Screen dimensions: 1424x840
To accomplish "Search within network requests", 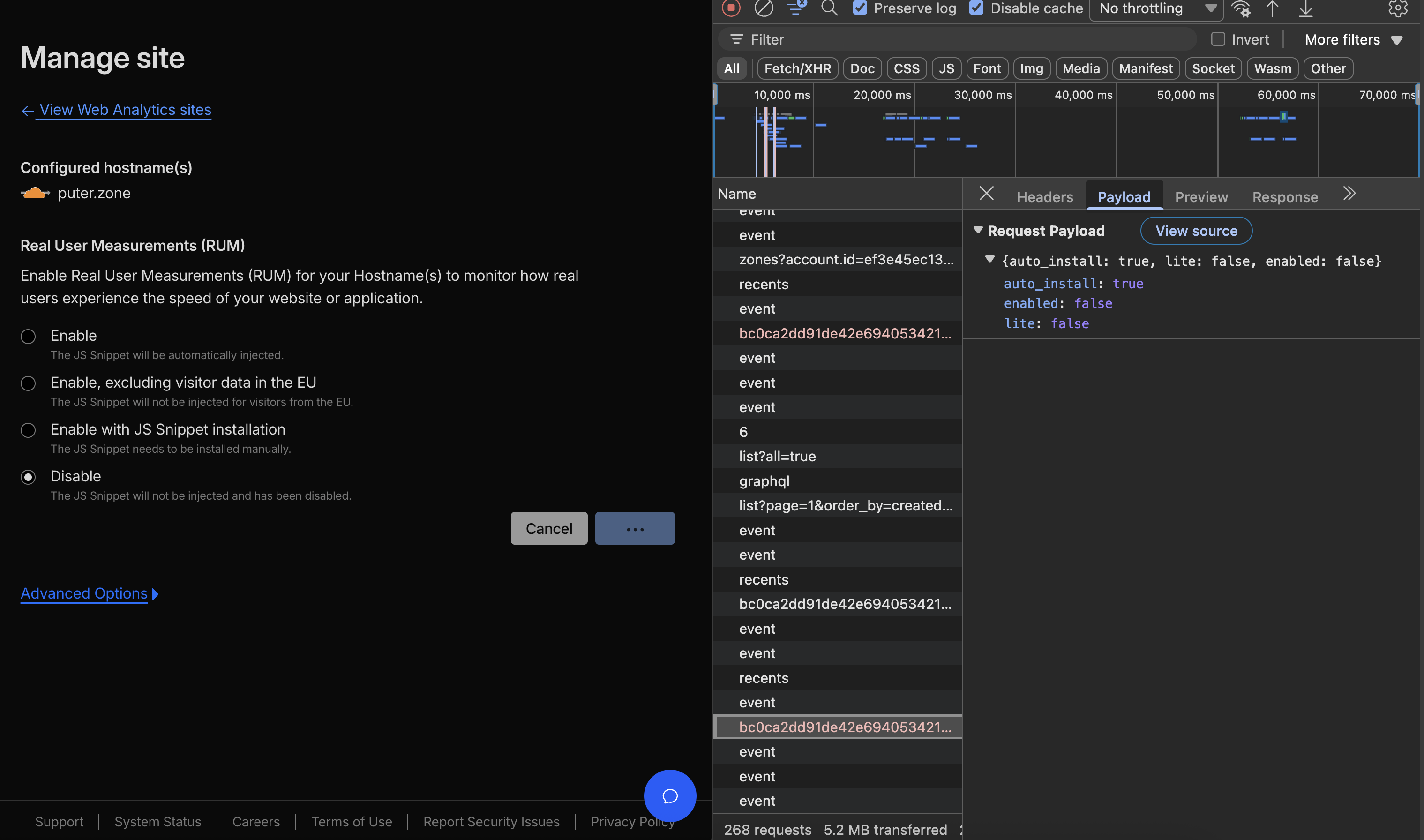I will pyautogui.click(x=829, y=8).
